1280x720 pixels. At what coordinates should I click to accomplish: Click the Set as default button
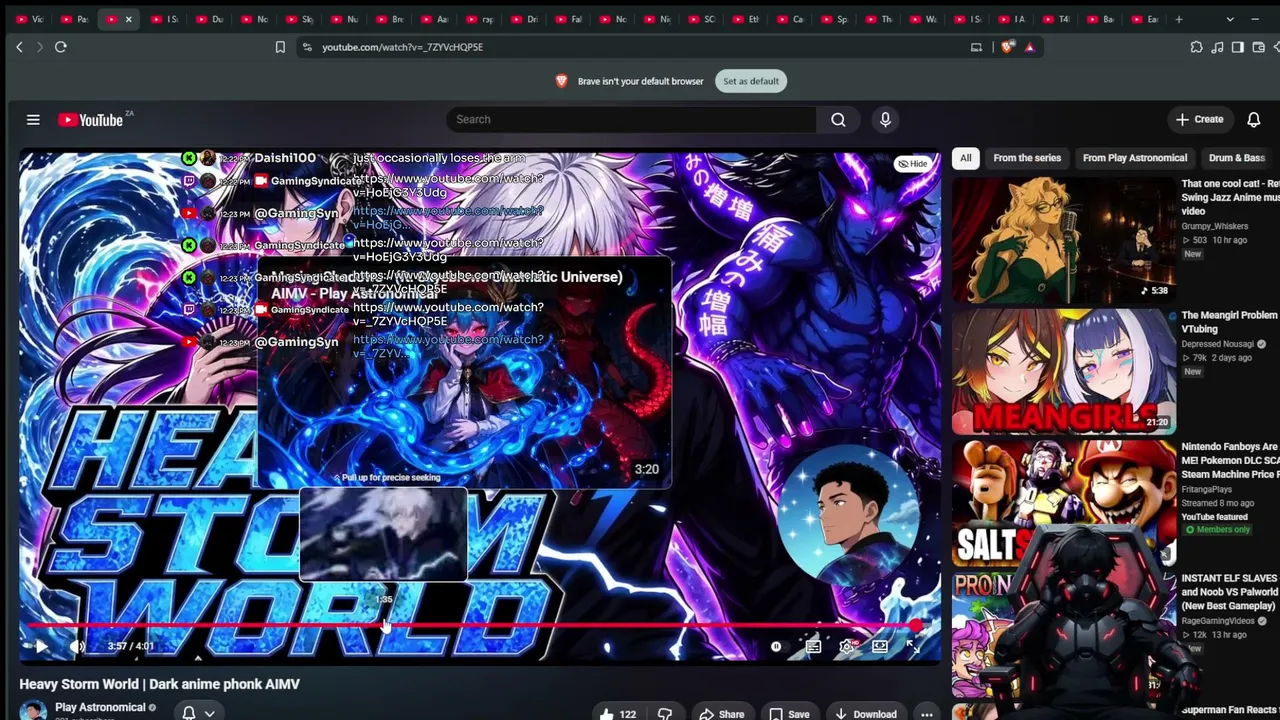751,81
